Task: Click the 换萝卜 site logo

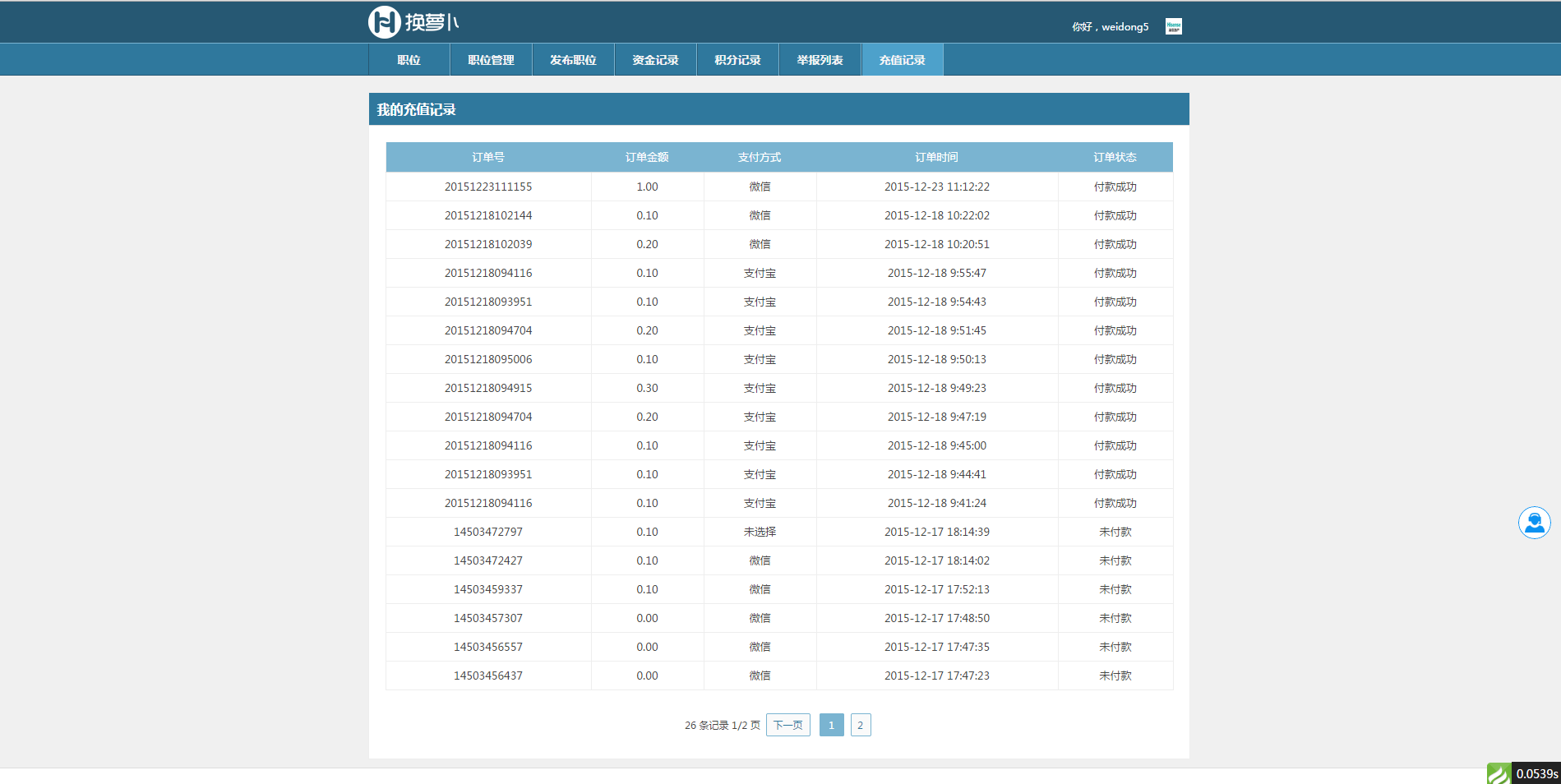Action: pyautogui.click(x=413, y=22)
